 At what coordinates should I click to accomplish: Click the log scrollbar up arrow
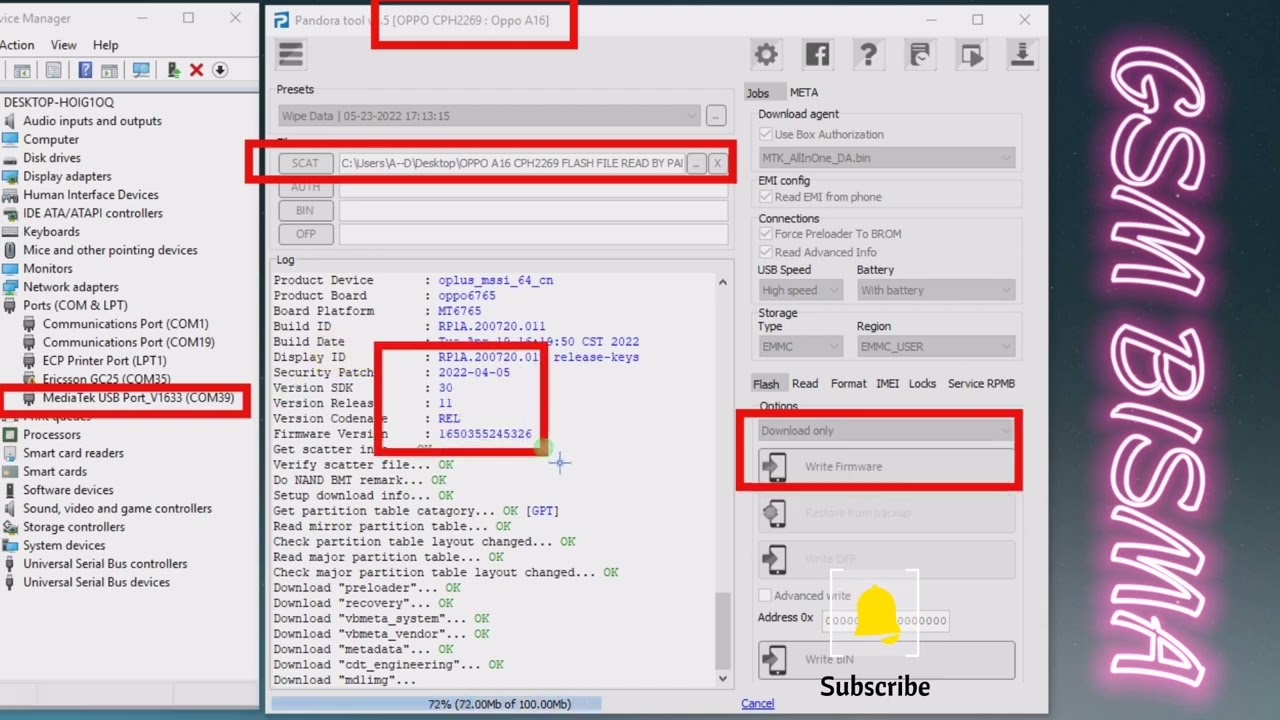coord(723,282)
